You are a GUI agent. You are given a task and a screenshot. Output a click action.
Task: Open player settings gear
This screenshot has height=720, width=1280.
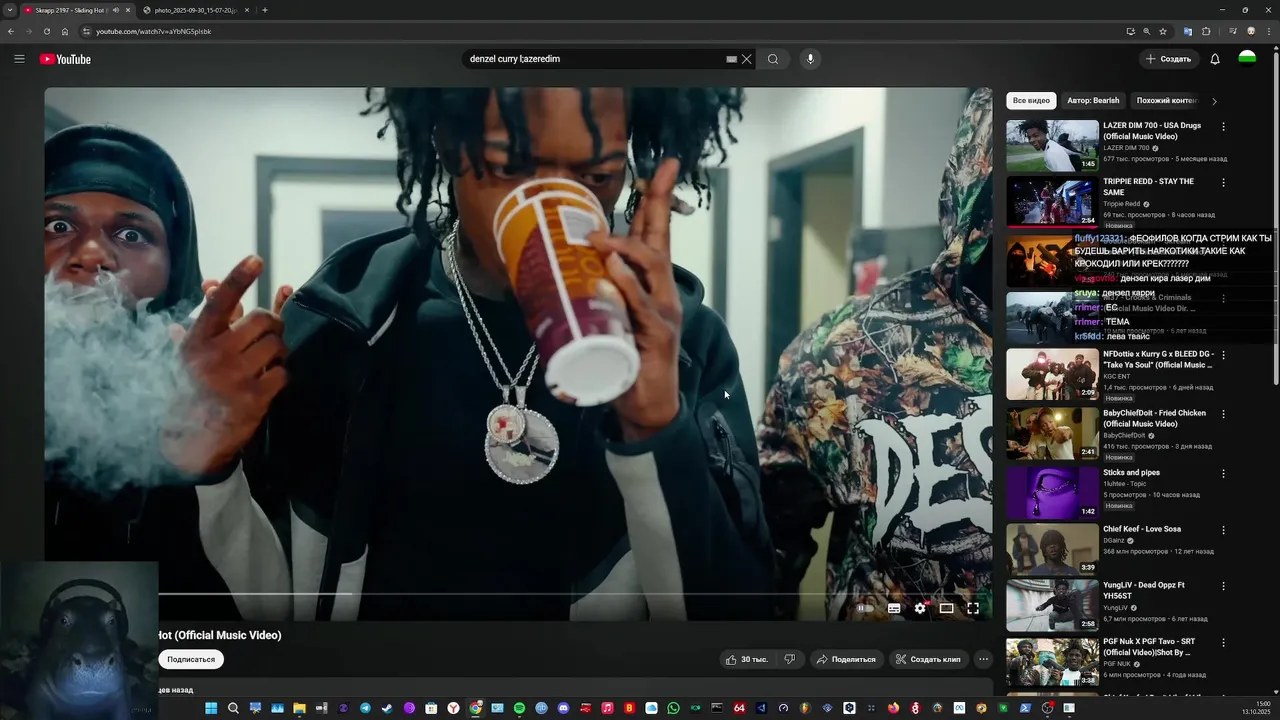click(x=920, y=608)
